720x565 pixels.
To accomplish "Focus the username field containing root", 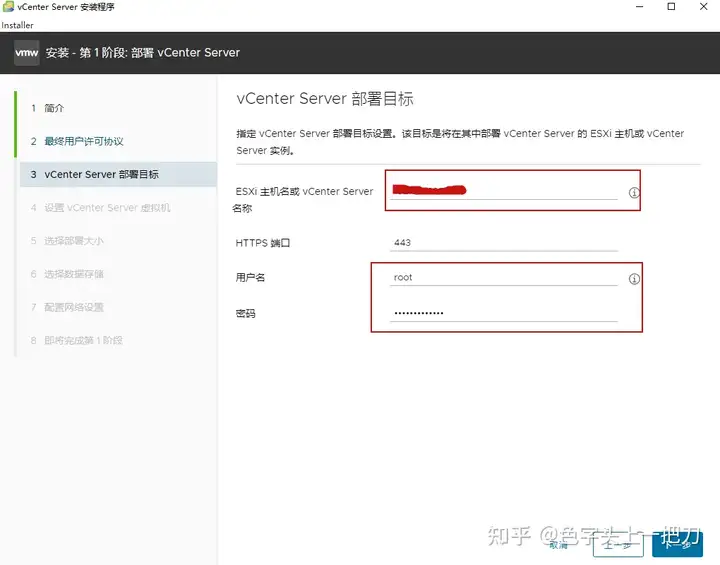I will point(504,277).
